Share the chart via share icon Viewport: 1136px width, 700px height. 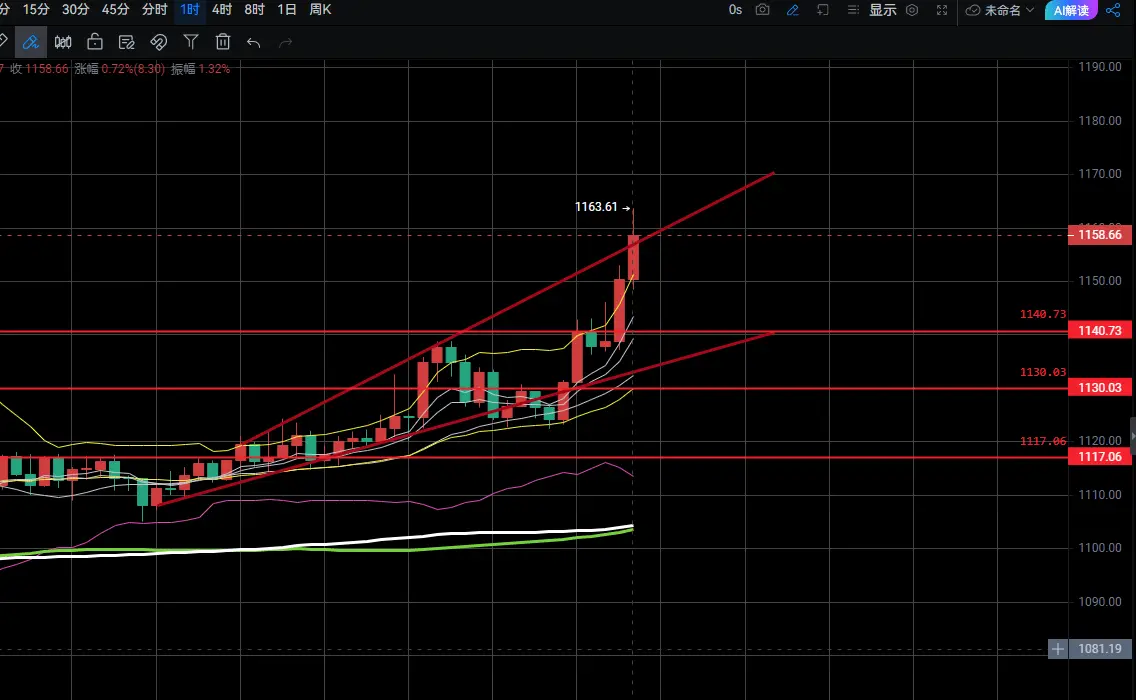click(1114, 10)
